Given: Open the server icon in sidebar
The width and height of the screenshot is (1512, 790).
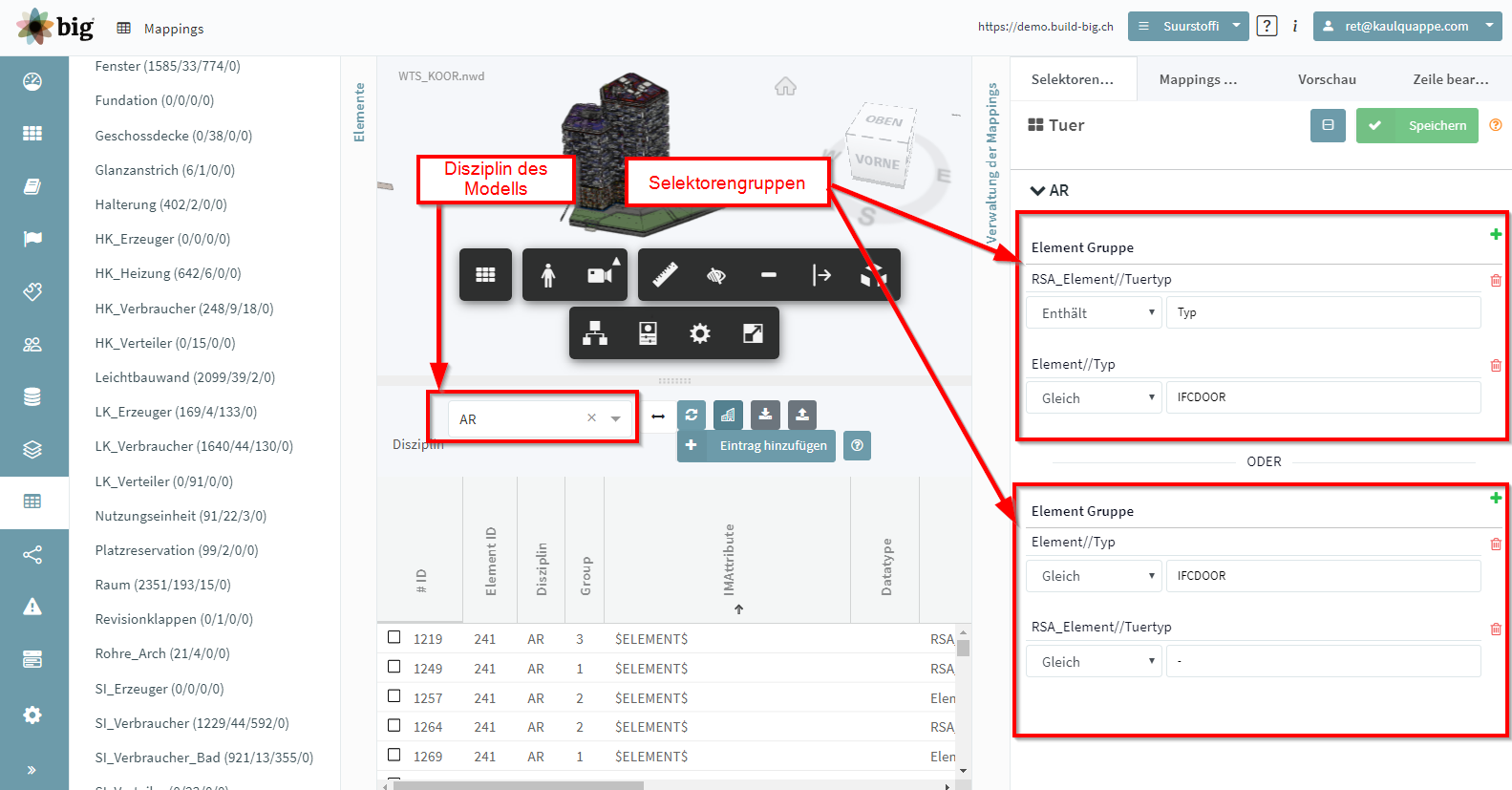Looking at the screenshot, I should click(32, 659).
